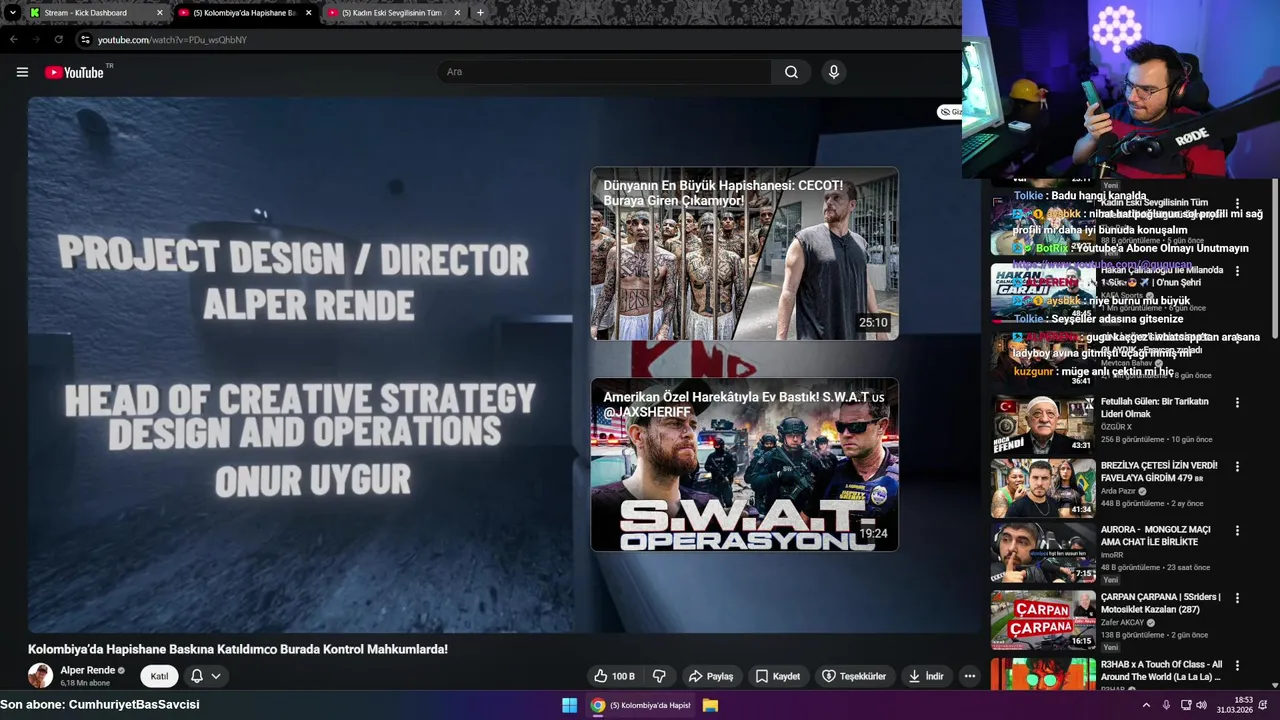Open options for Kadın Eski Sevgilisinin video
This screenshot has height=720, width=1280.
(x=1237, y=203)
